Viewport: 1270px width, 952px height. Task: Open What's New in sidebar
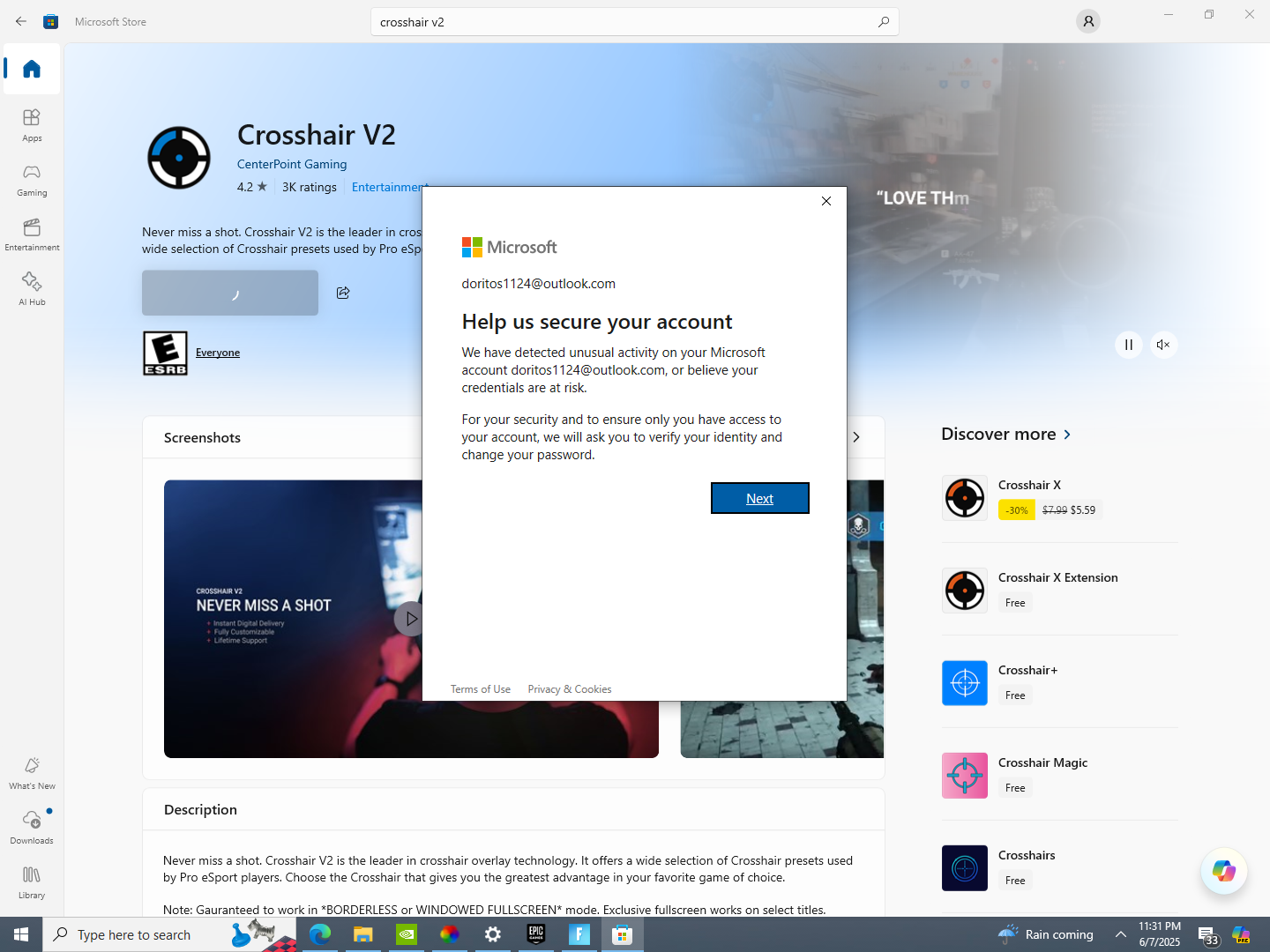pyautogui.click(x=32, y=772)
